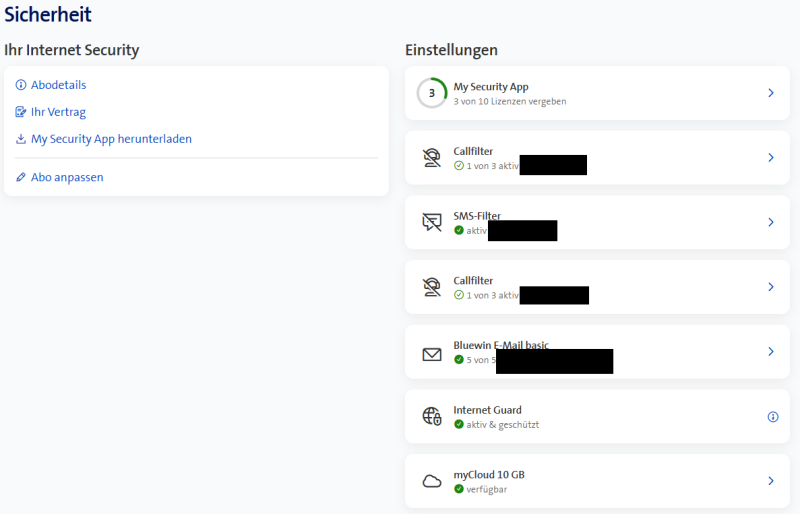Open SMS-Filter settings via its chevron
Viewport: 800px width, 514px height.
771,222
